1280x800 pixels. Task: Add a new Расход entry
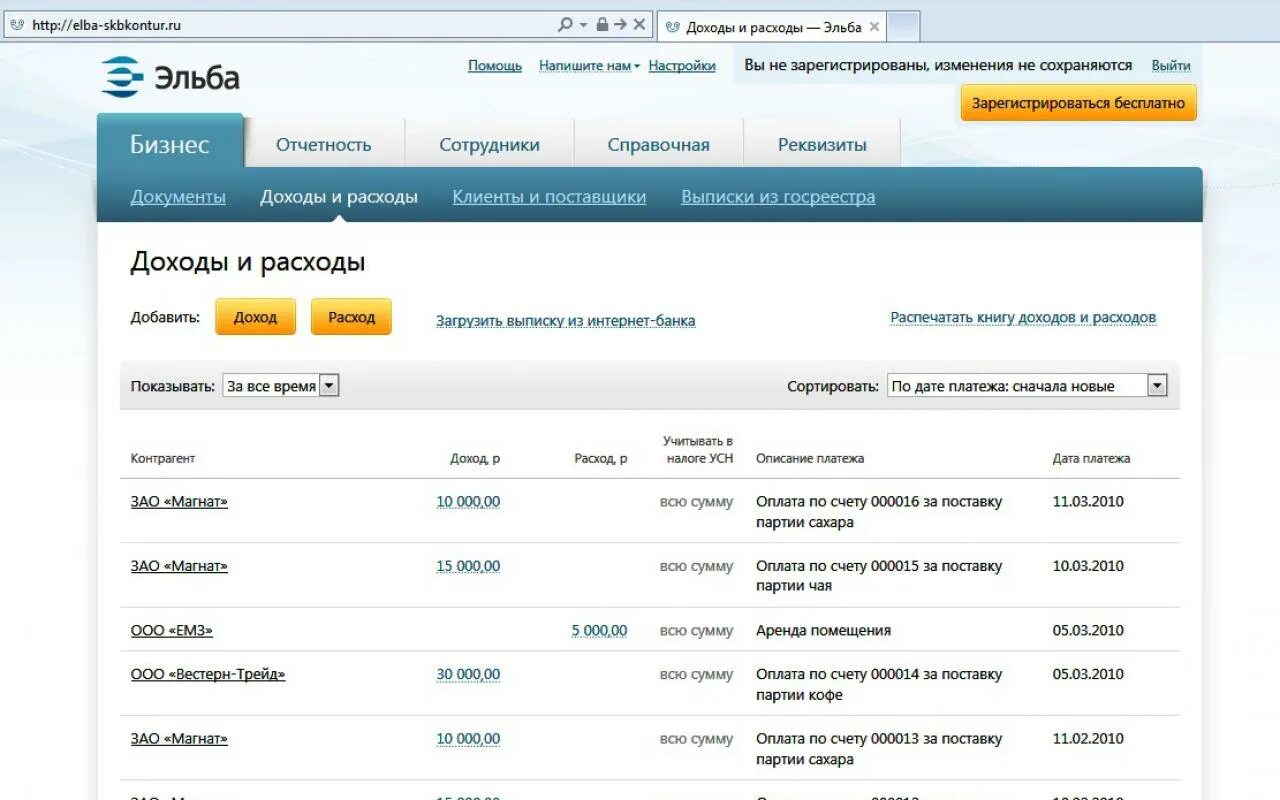351,317
